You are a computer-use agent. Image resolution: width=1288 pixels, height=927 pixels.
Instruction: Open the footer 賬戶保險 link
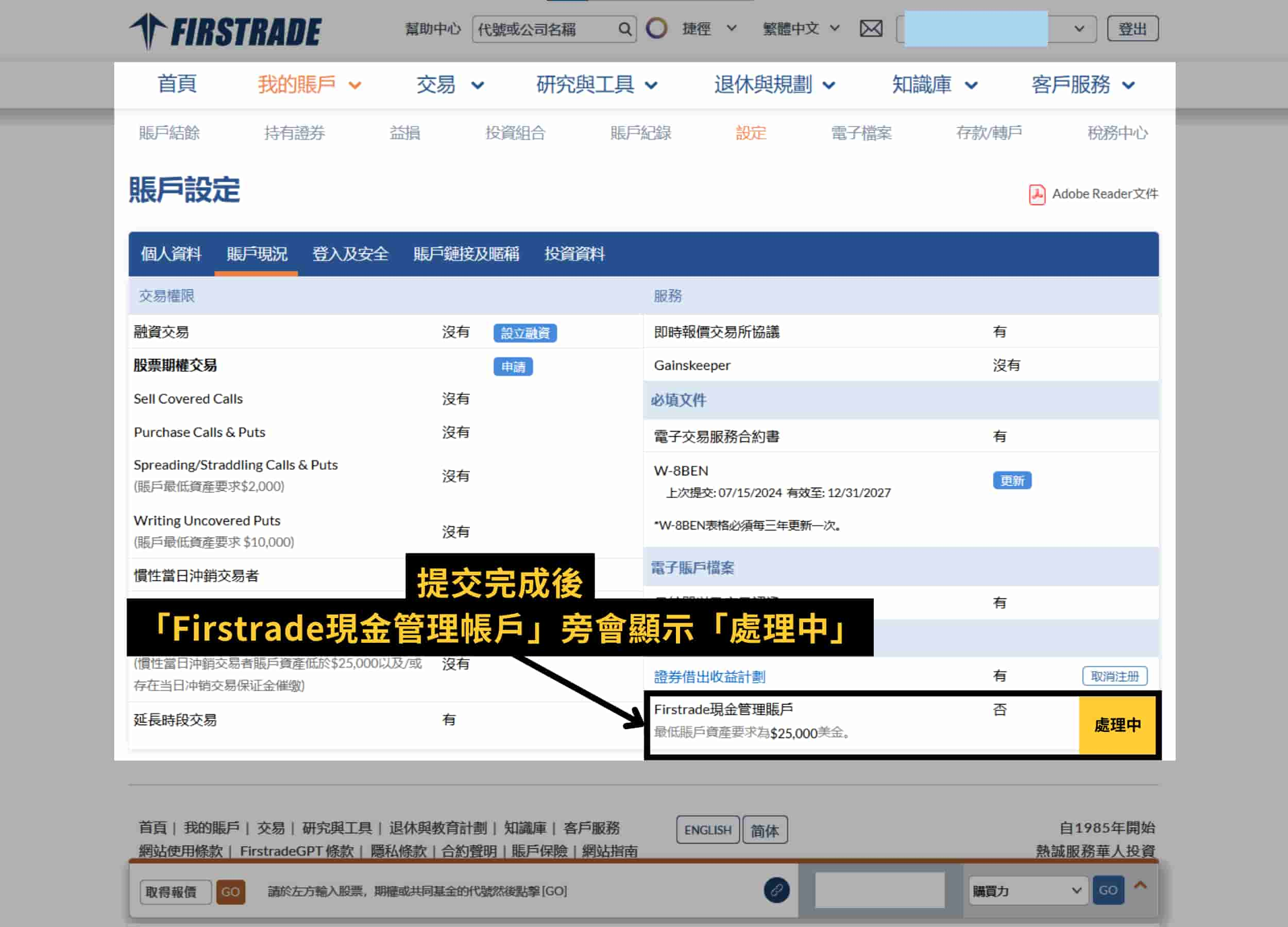[539, 850]
